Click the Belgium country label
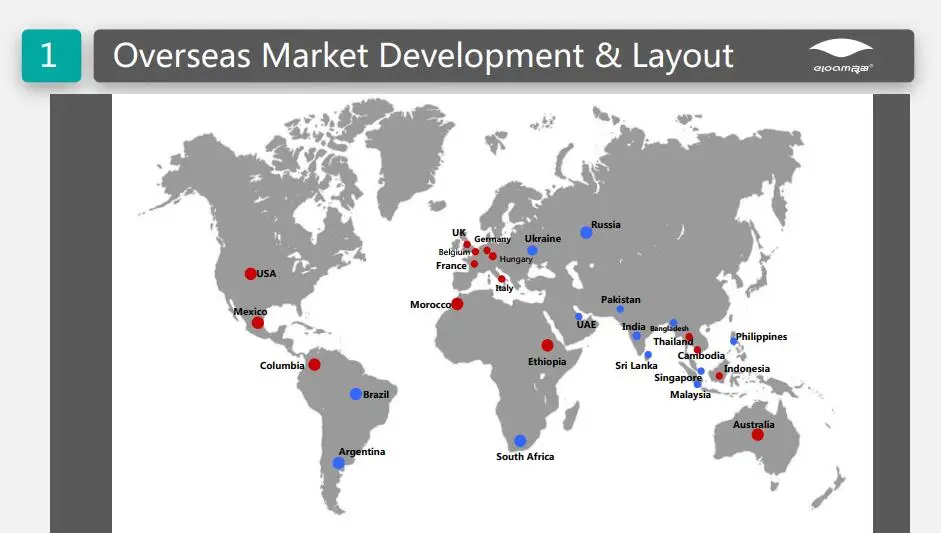Image resolution: width=941 pixels, height=533 pixels. pyautogui.click(x=454, y=252)
